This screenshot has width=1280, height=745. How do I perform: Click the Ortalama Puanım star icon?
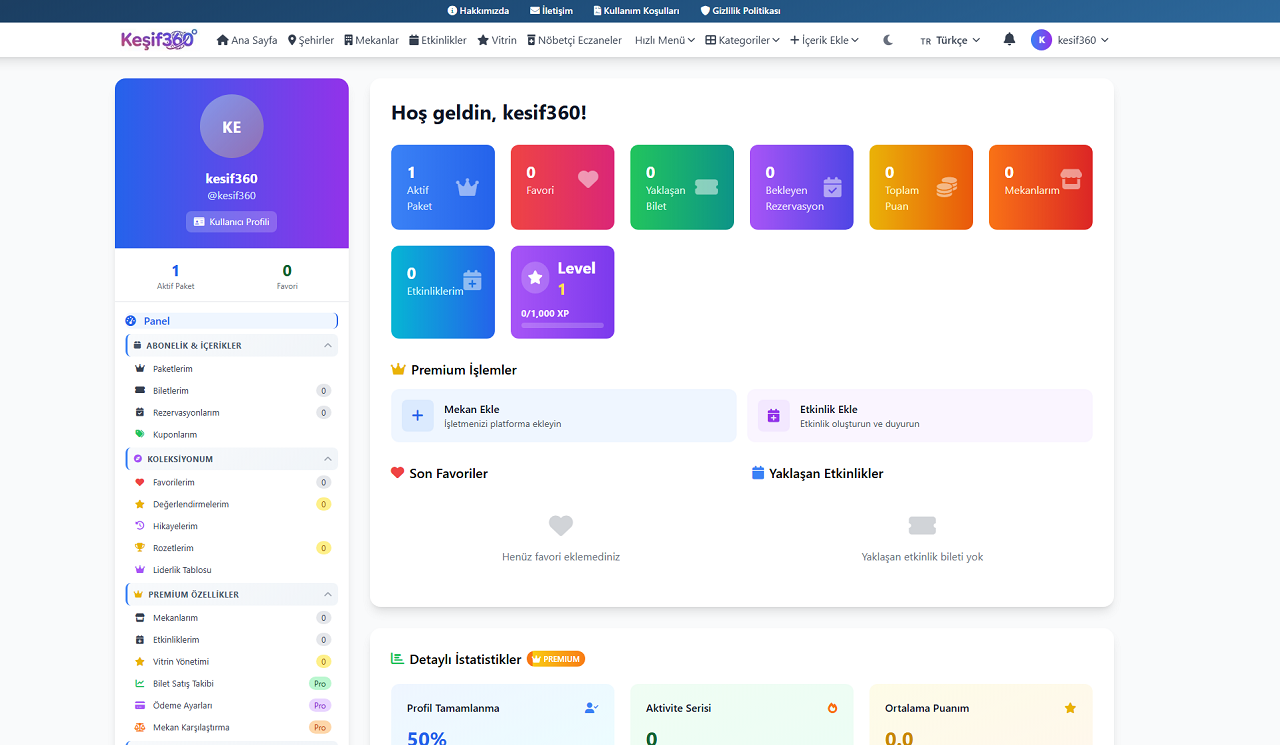click(1070, 708)
